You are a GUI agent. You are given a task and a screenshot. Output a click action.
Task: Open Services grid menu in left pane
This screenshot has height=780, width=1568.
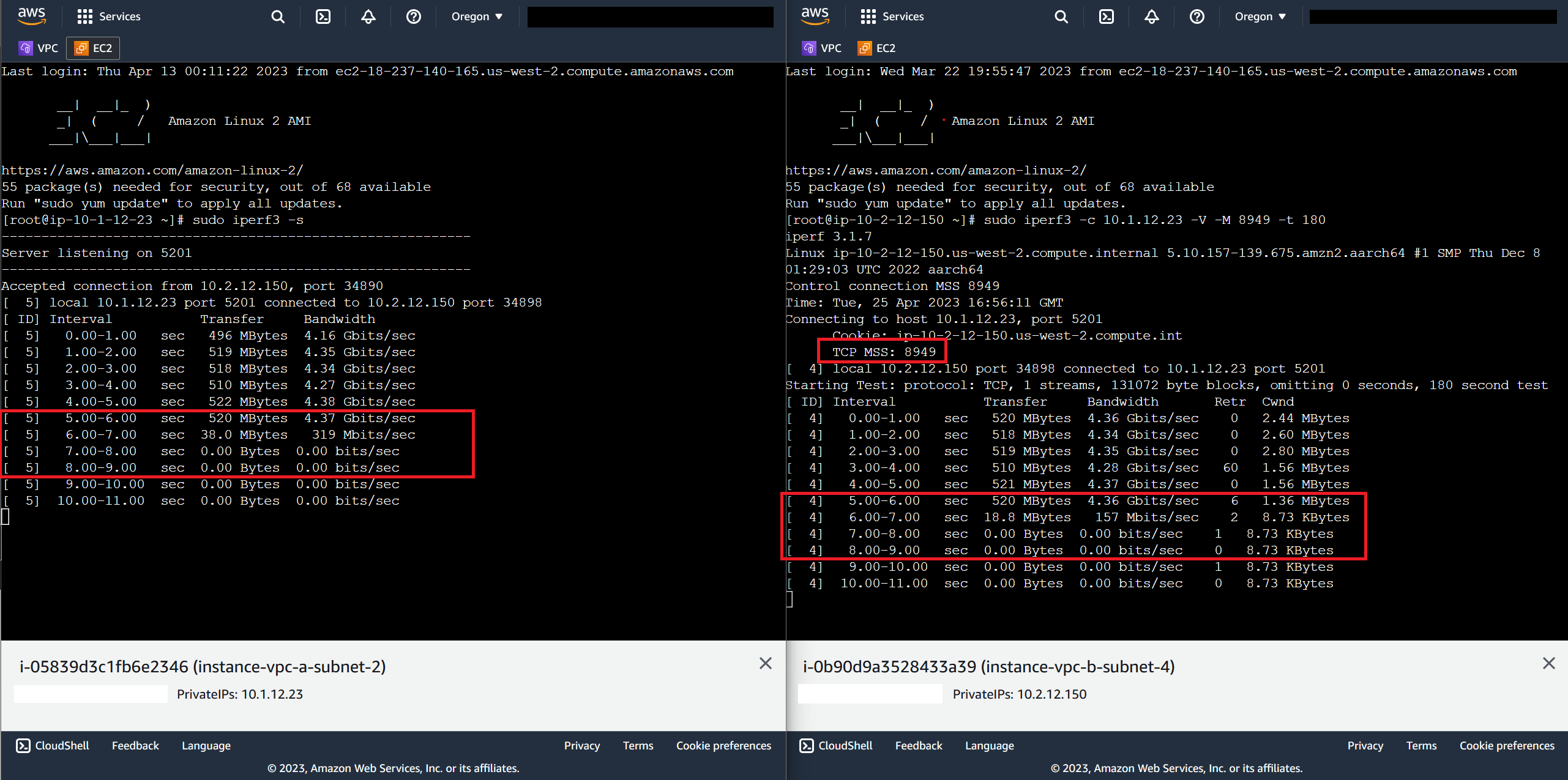tap(109, 17)
